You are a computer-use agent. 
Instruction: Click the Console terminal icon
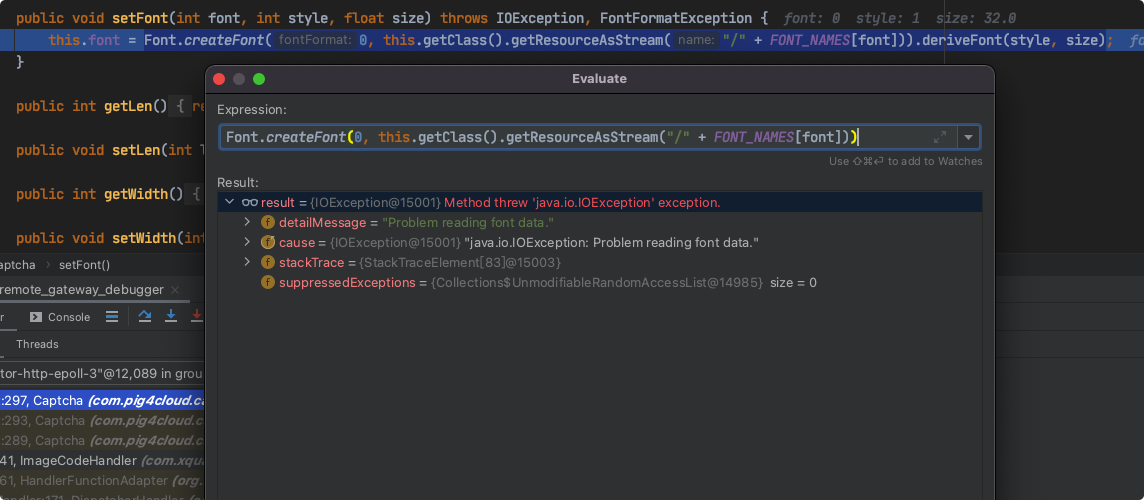(36, 317)
